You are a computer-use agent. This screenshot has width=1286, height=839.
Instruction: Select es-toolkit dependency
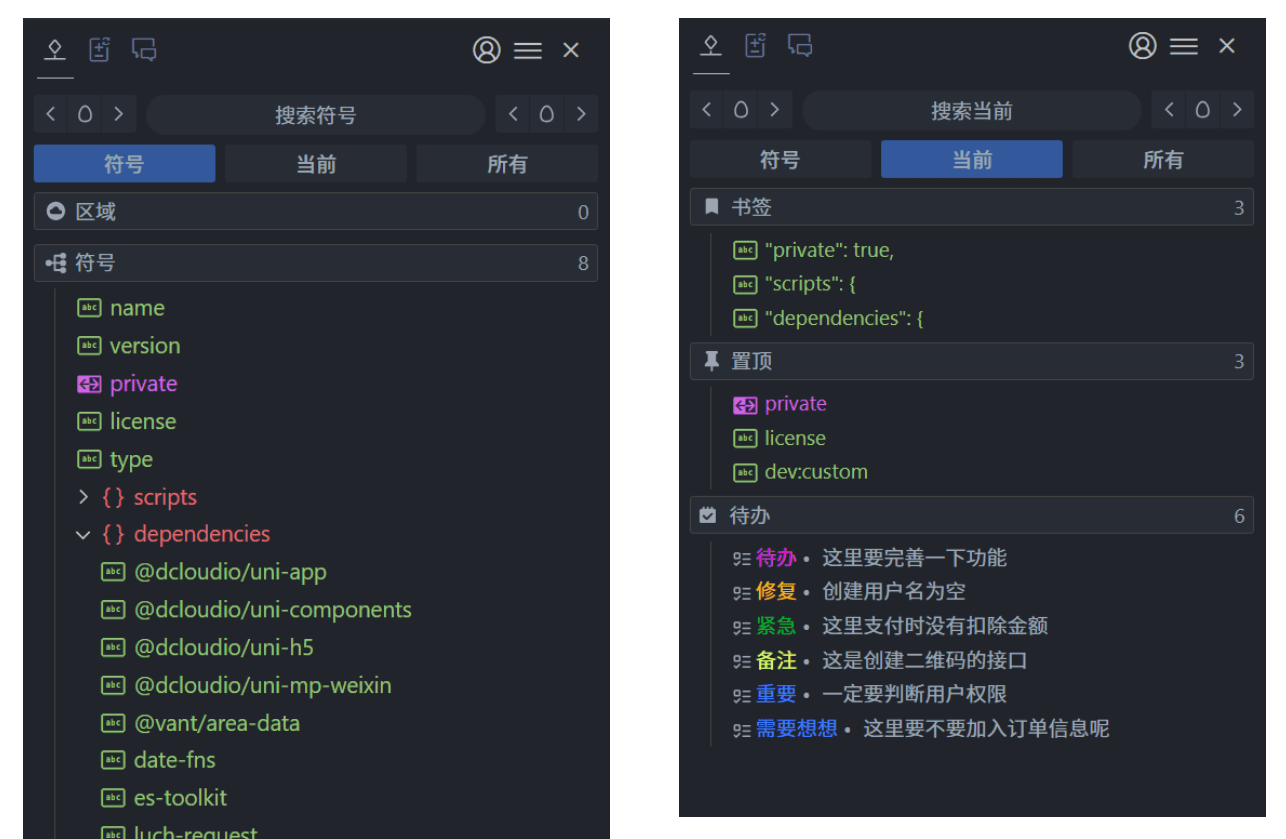tap(181, 798)
